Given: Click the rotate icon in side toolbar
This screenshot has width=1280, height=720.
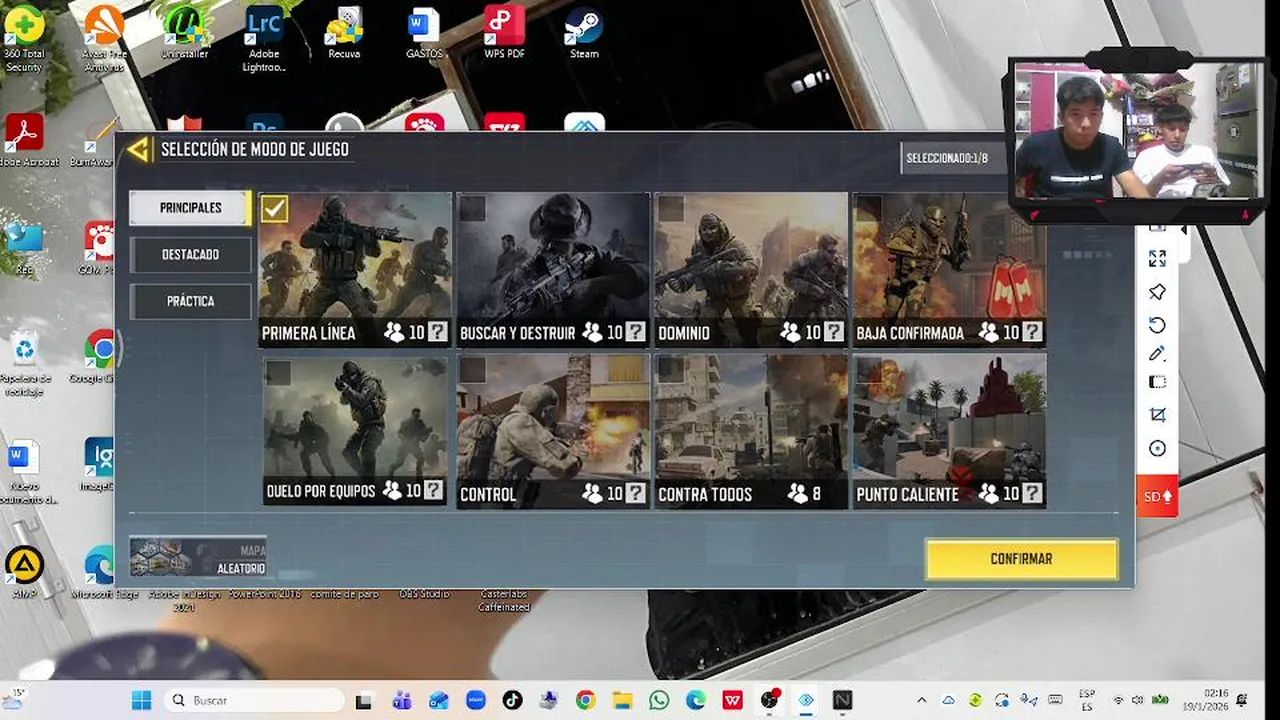Looking at the screenshot, I should (1157, 324).
